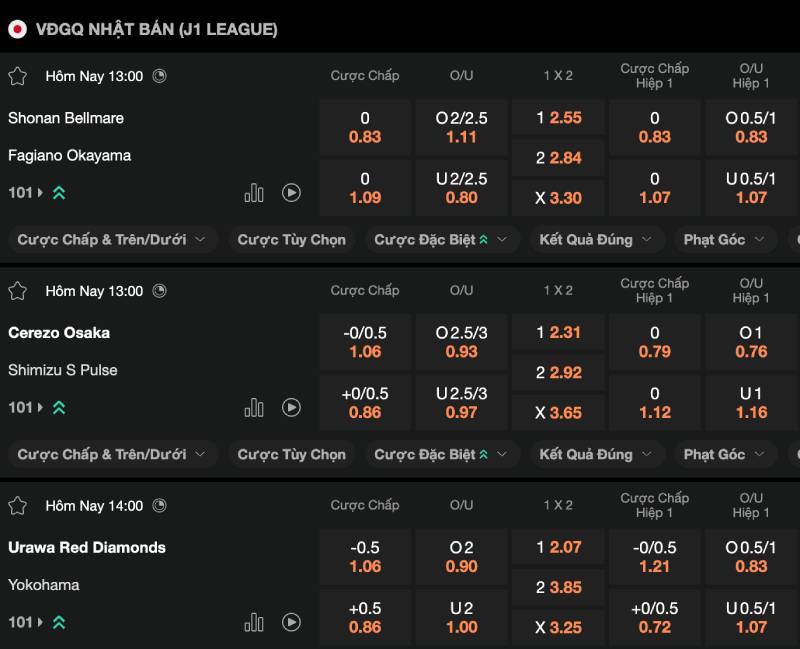
Task: Play live stream for Shonan Bellmare match
Action: point(291,193)
